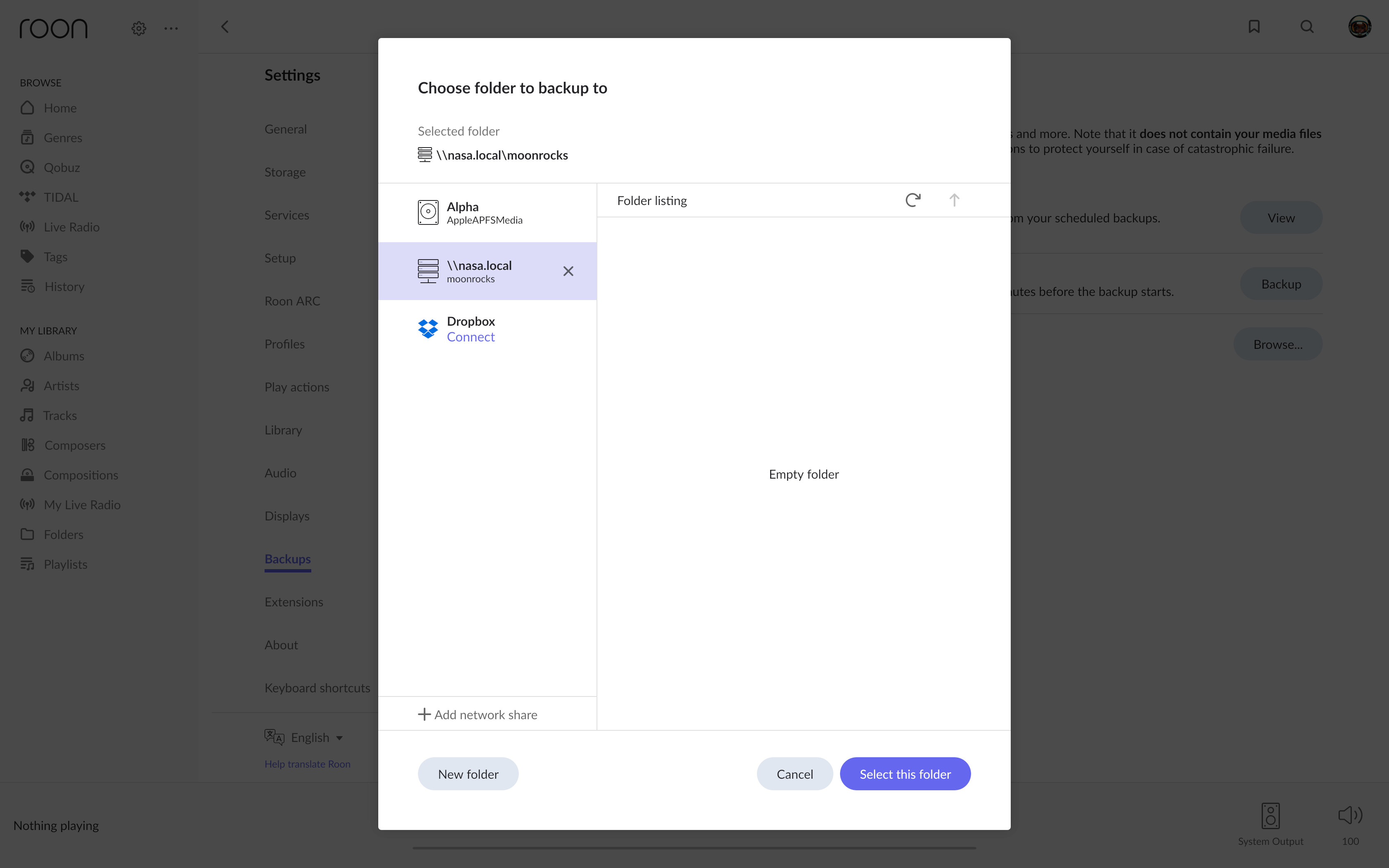
Task: Connect a Dropbox account
Action: [471, 337]
